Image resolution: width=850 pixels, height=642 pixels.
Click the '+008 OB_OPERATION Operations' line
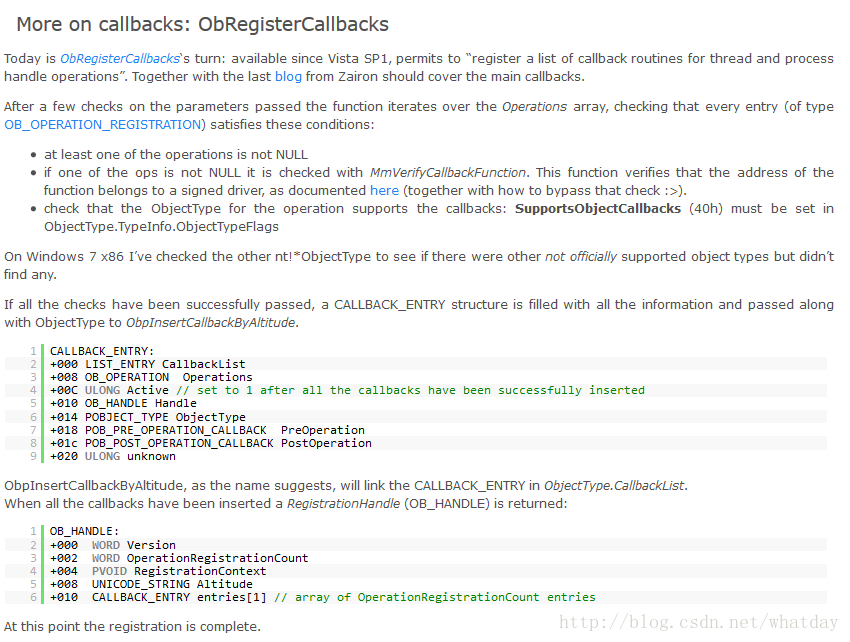pos(151,377)
